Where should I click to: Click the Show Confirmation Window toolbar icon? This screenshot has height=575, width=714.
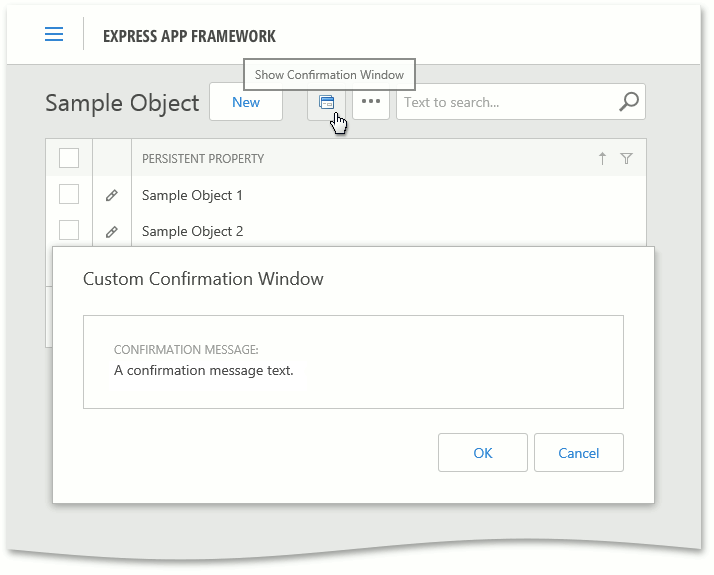[x=326, y=102]
